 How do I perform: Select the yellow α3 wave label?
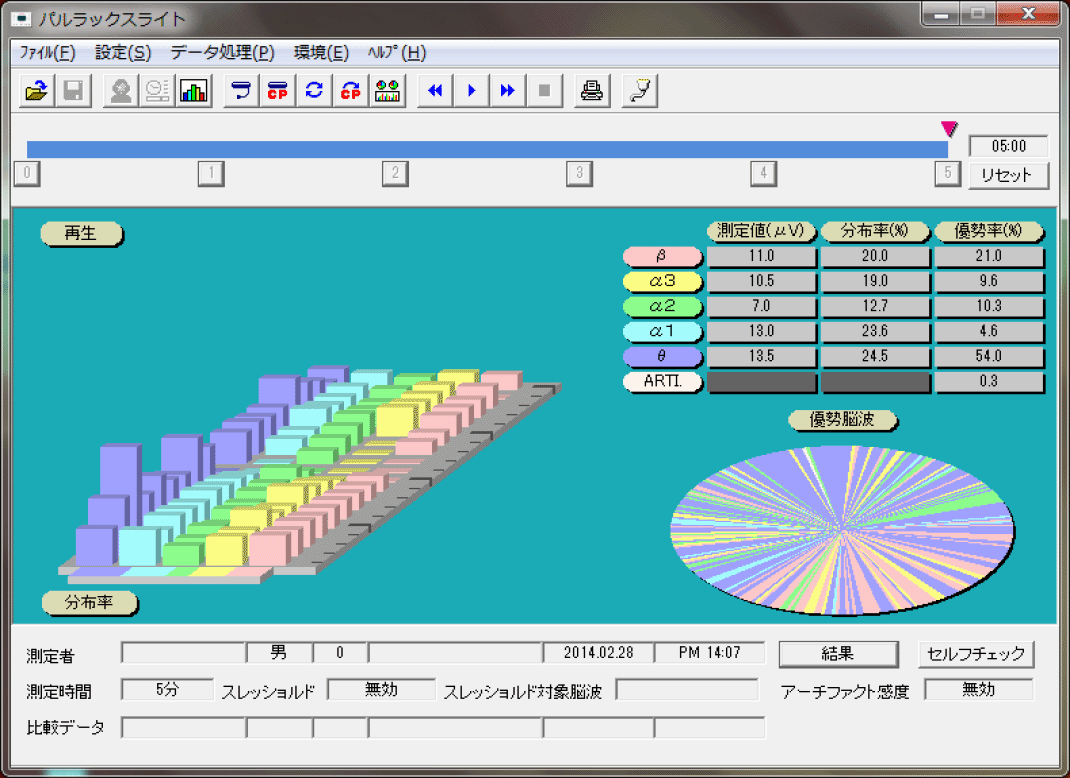pos(663,281)
